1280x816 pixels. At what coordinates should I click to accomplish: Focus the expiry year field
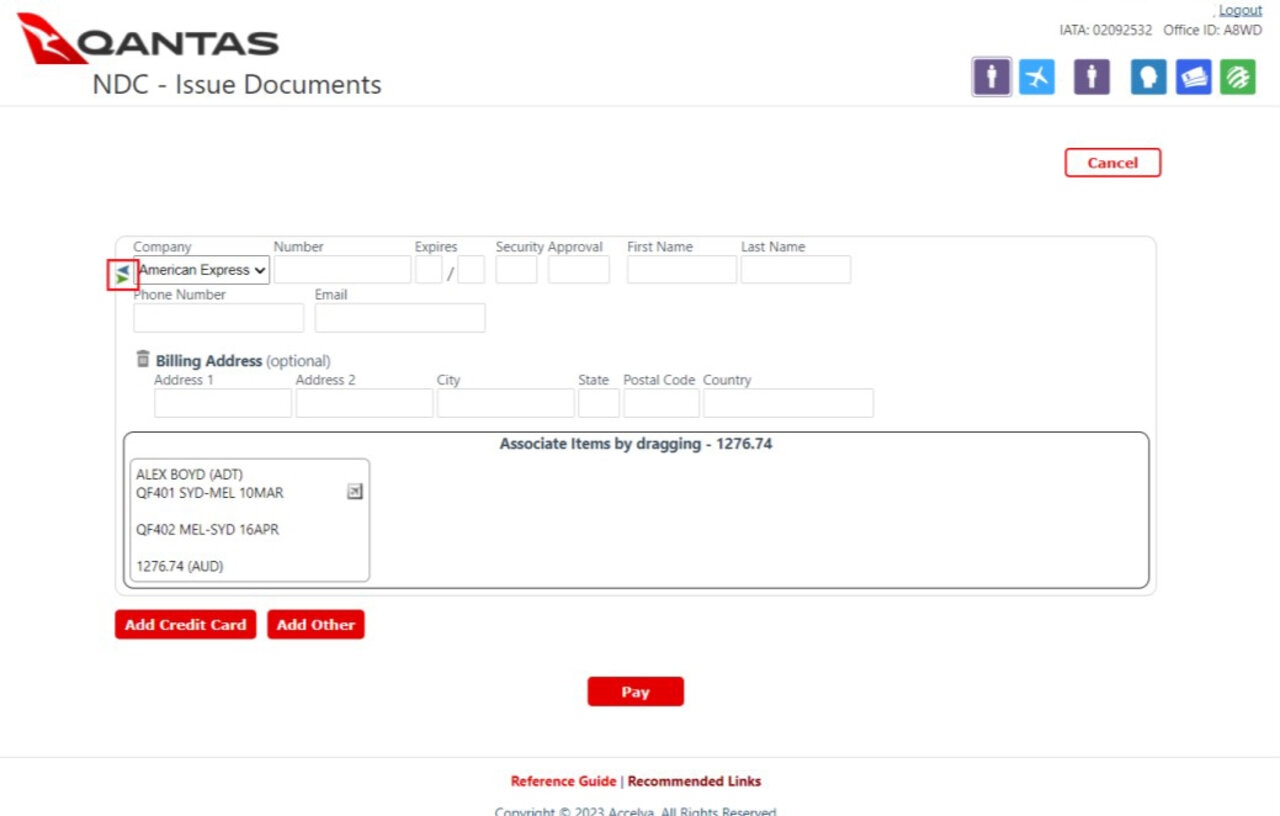472,270
